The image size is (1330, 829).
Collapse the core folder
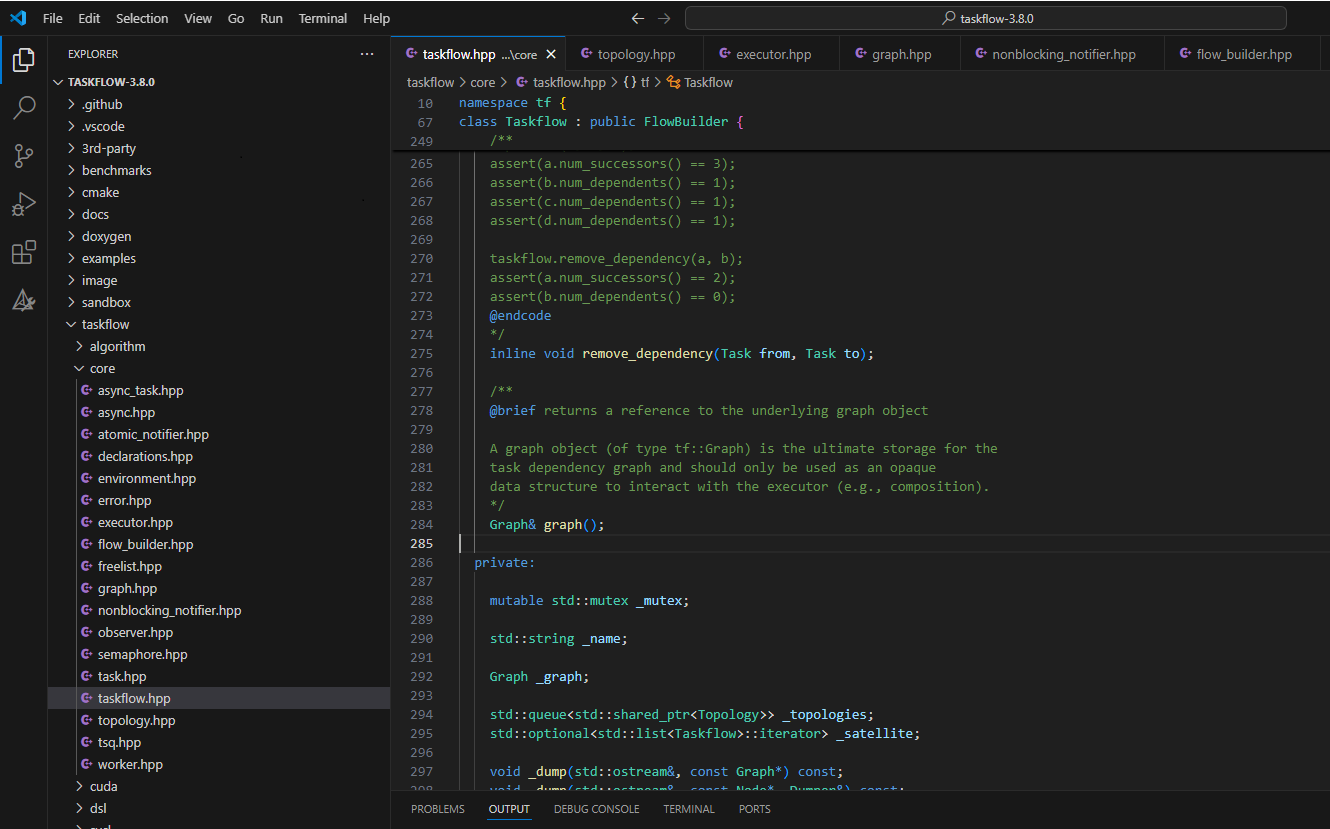102,368
